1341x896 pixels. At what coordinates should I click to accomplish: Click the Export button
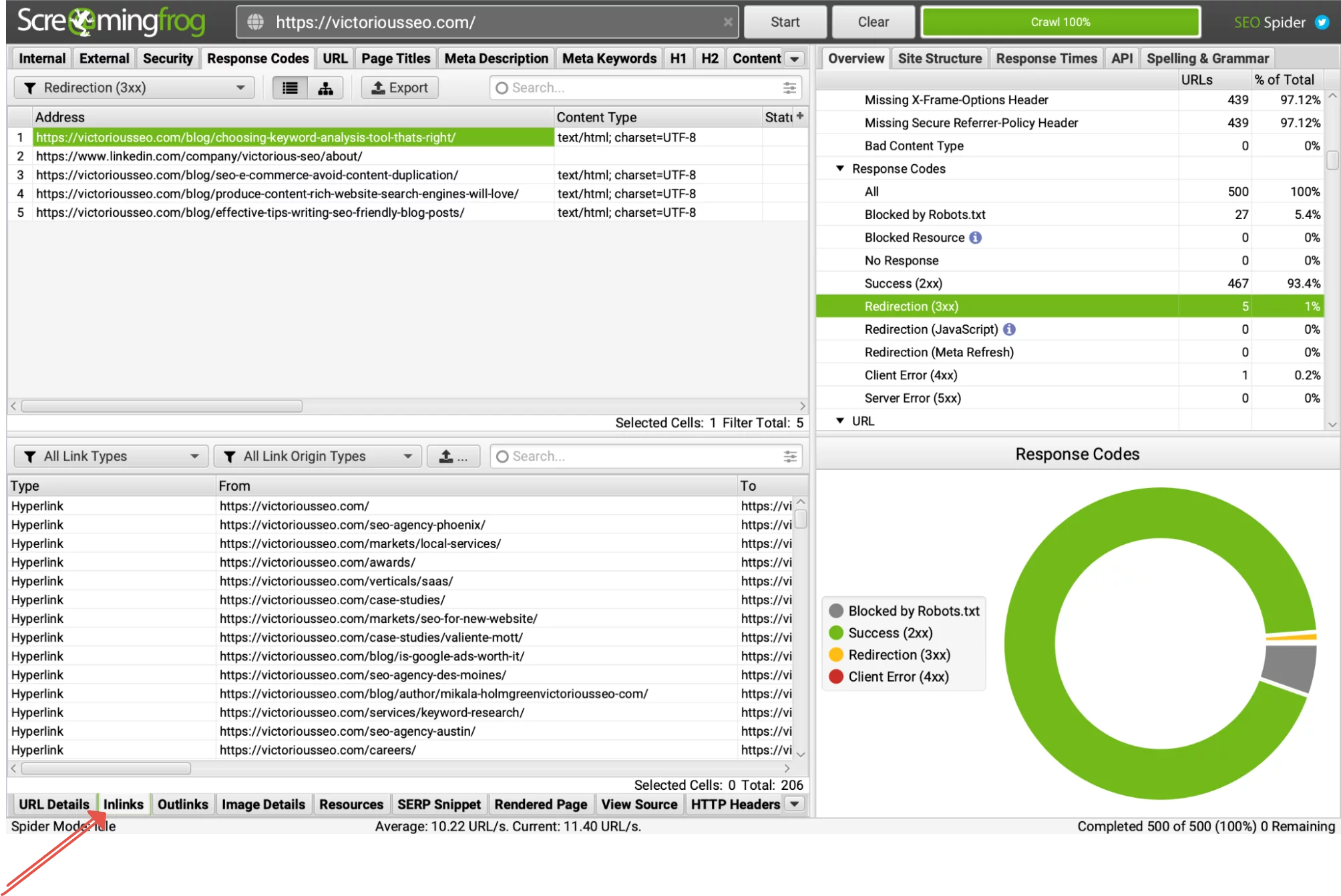[x=399, y=88]
